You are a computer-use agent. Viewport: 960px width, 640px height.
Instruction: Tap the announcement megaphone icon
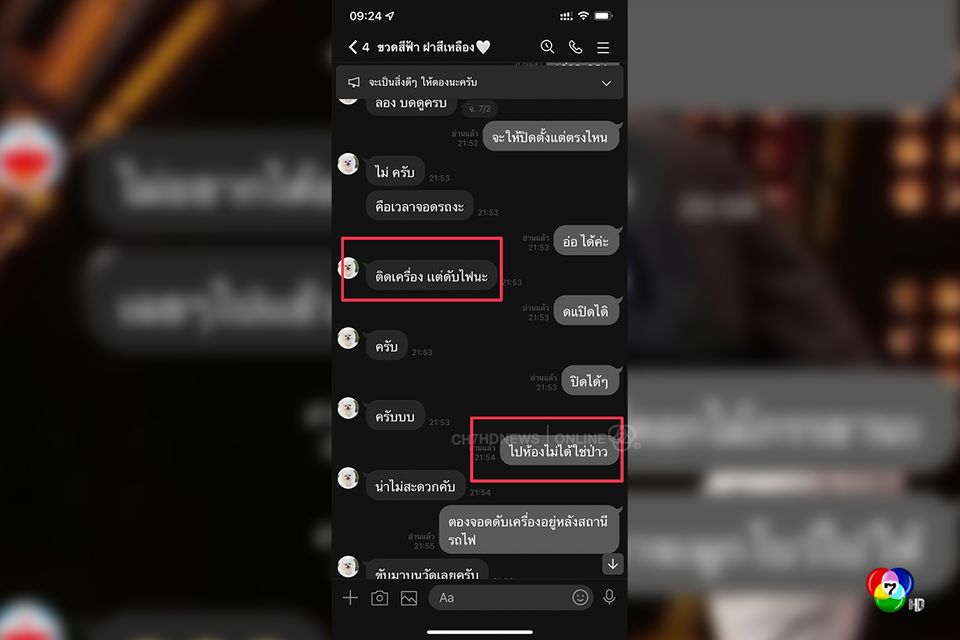354,82
